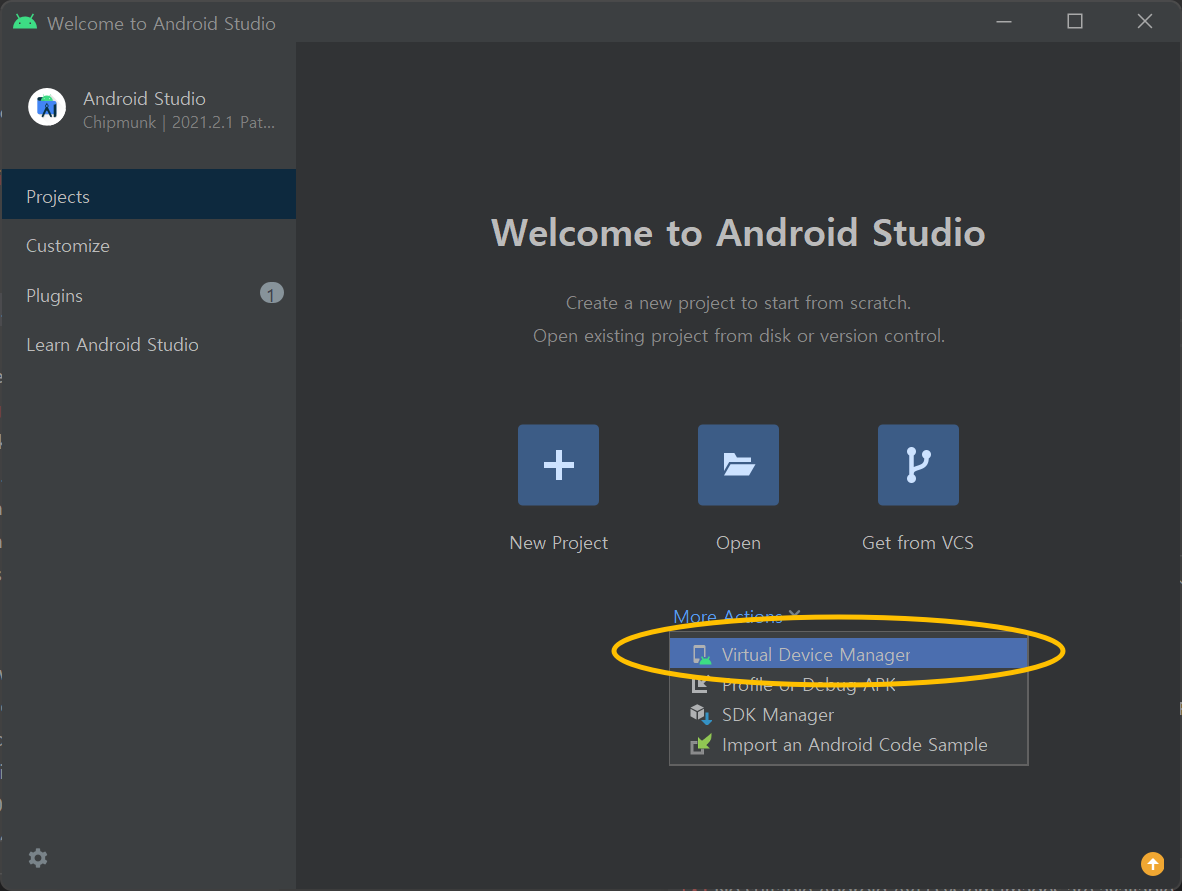
Task: Open the settings gear in sidebar
Action: 38,858
